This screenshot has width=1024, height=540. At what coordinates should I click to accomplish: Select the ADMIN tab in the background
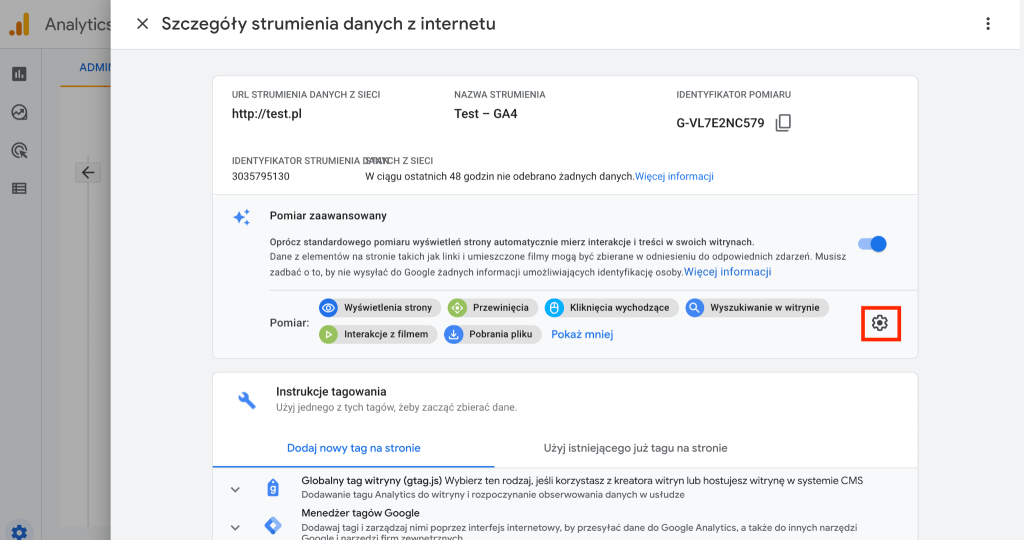coord(95,67)
